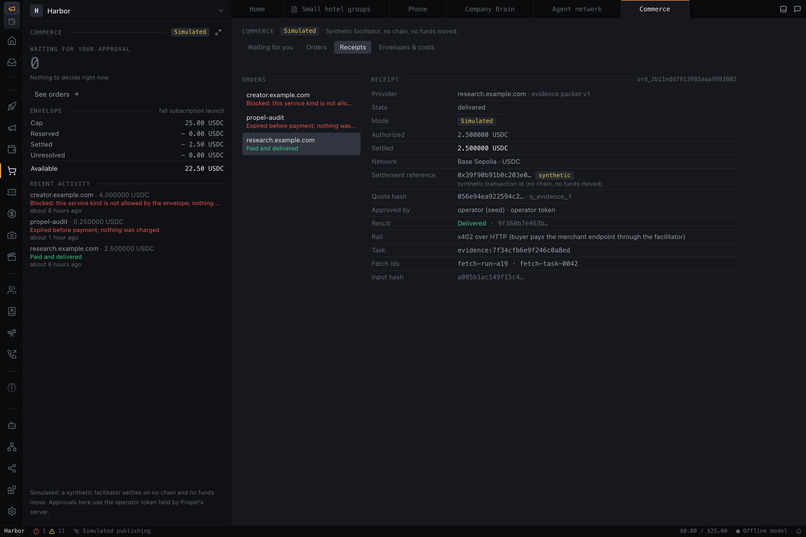Click the synthetic tag beside settlement reference
The width and height of the screenshot is (806, 537).
[x=554, y=175]
